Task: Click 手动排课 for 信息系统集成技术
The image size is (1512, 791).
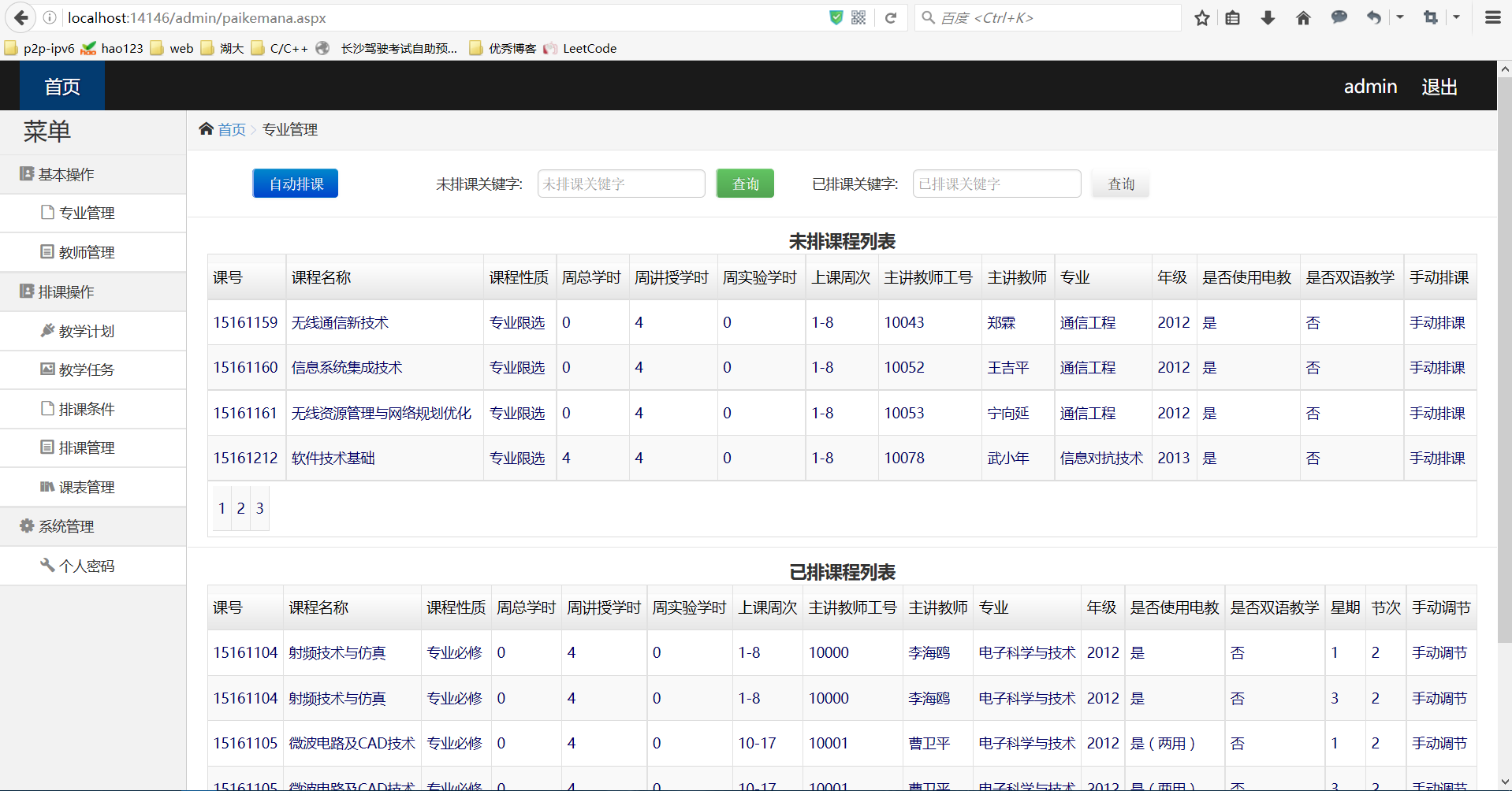Action: (x=1437, y=367)
